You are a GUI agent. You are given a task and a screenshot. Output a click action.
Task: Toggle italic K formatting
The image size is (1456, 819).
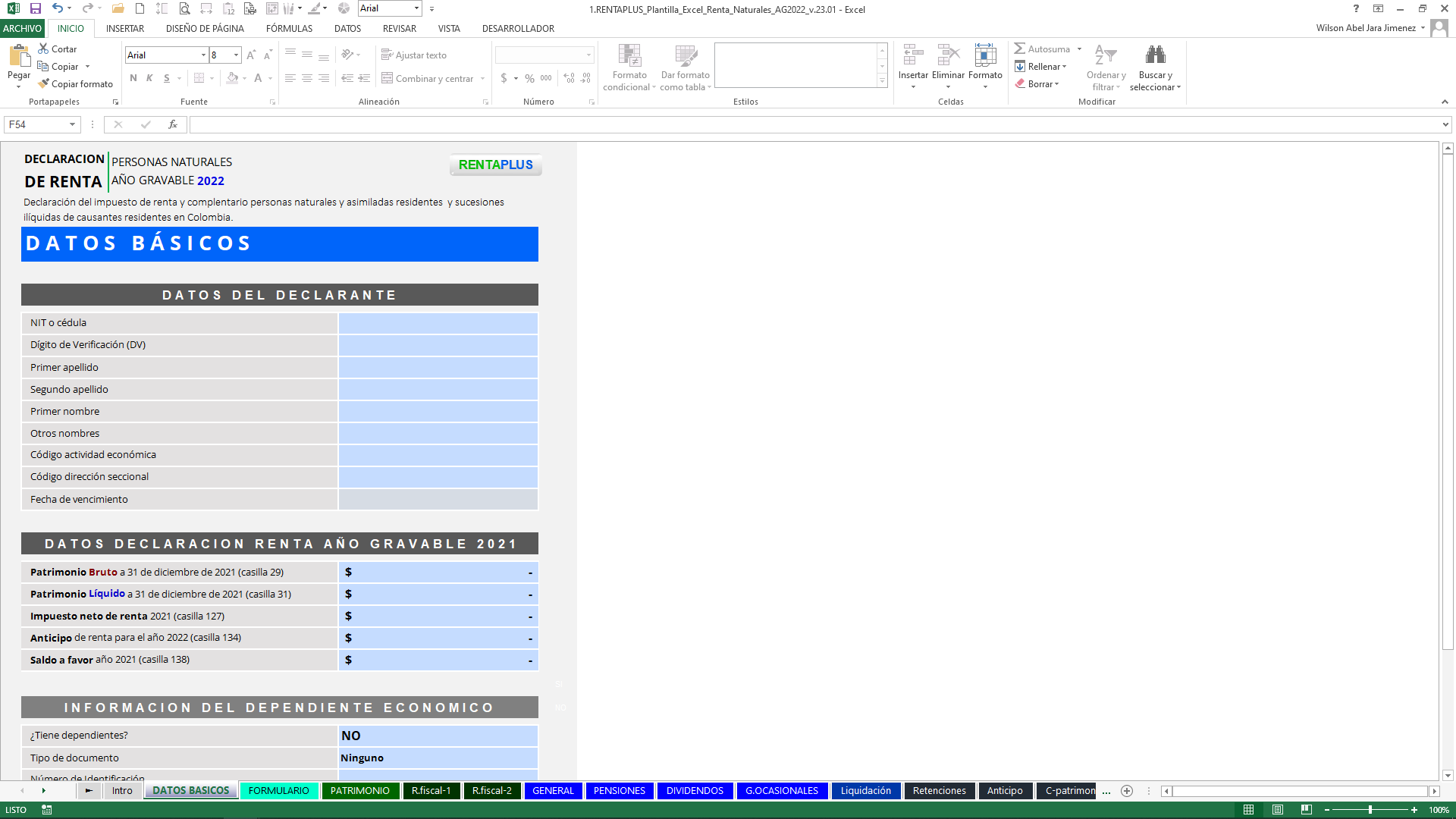(x=149, y=78)
